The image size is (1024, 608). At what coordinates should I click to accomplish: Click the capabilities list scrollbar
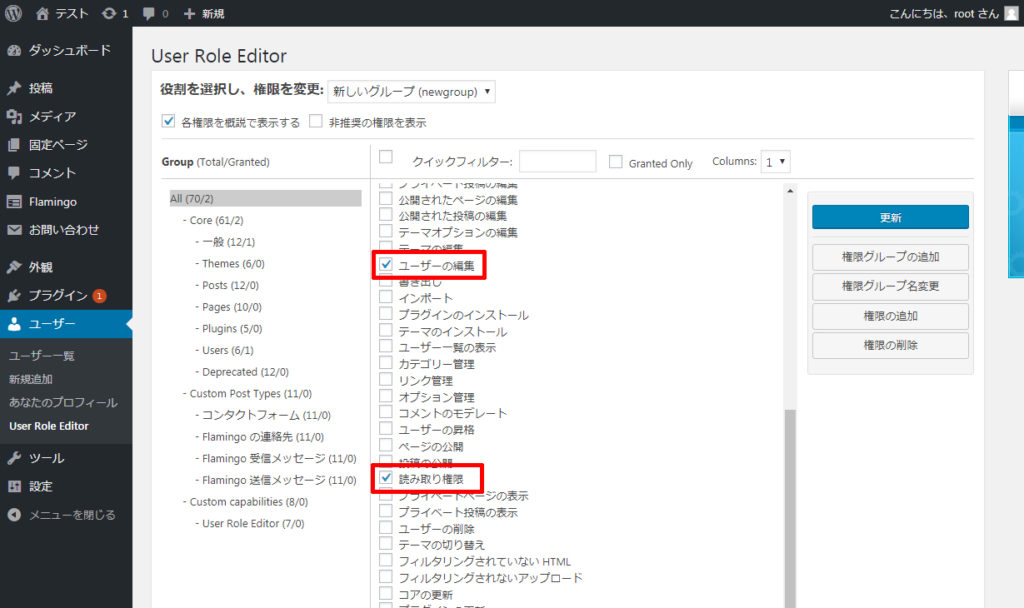click(790, 500)
